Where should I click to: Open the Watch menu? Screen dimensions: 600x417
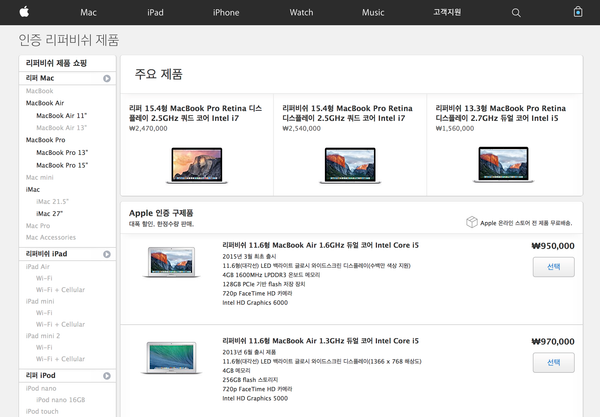coord(301,13)
